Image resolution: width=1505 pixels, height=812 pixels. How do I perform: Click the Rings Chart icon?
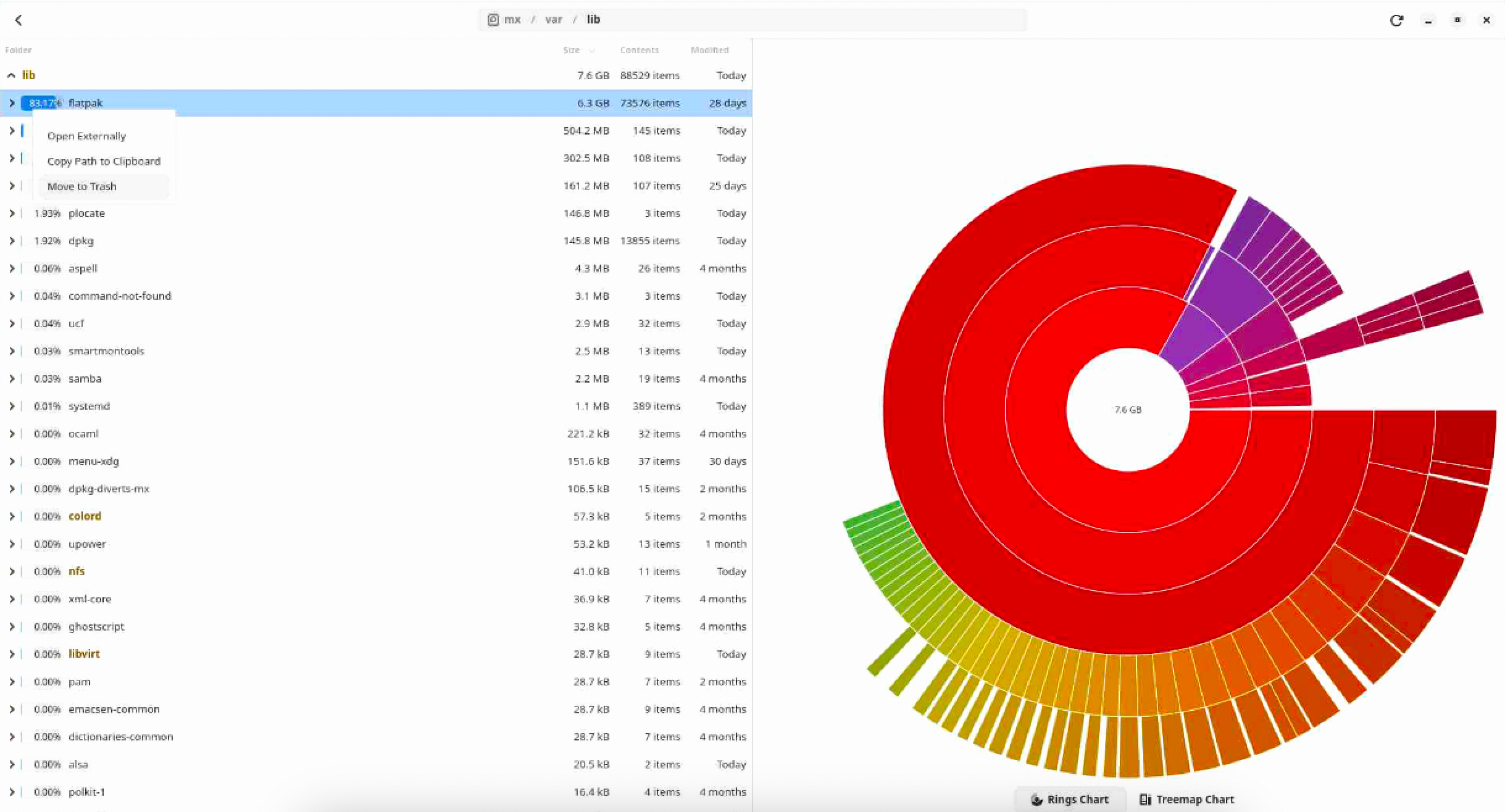tap(1036, 800)
